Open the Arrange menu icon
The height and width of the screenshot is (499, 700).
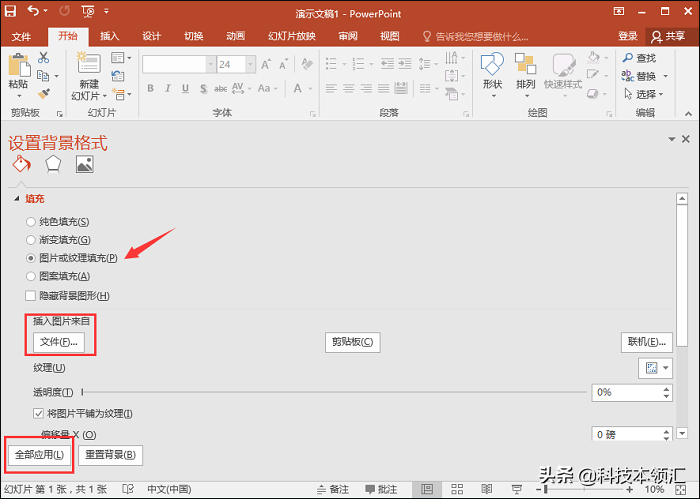click(525, 63)
